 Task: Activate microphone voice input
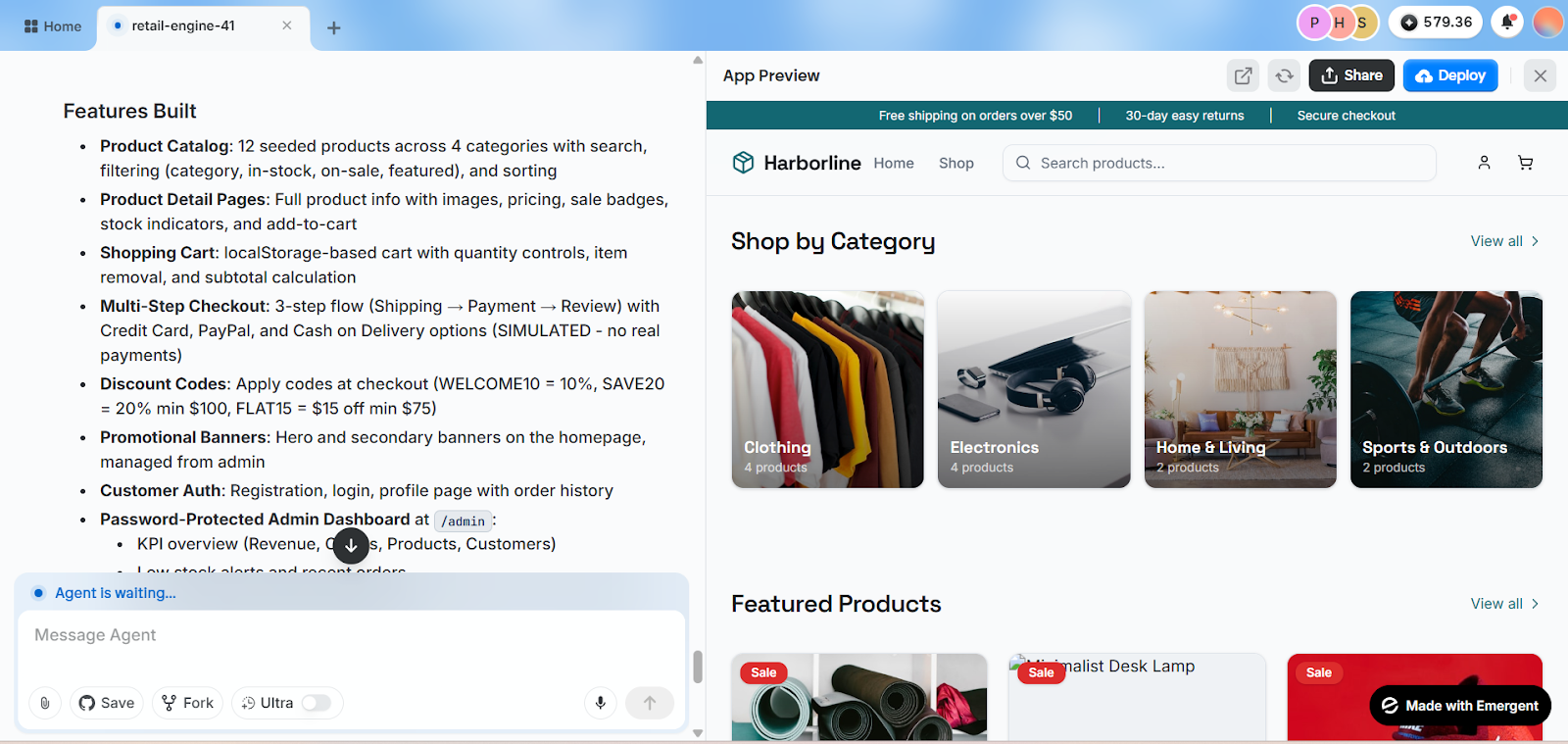click(x=601, y=703)
